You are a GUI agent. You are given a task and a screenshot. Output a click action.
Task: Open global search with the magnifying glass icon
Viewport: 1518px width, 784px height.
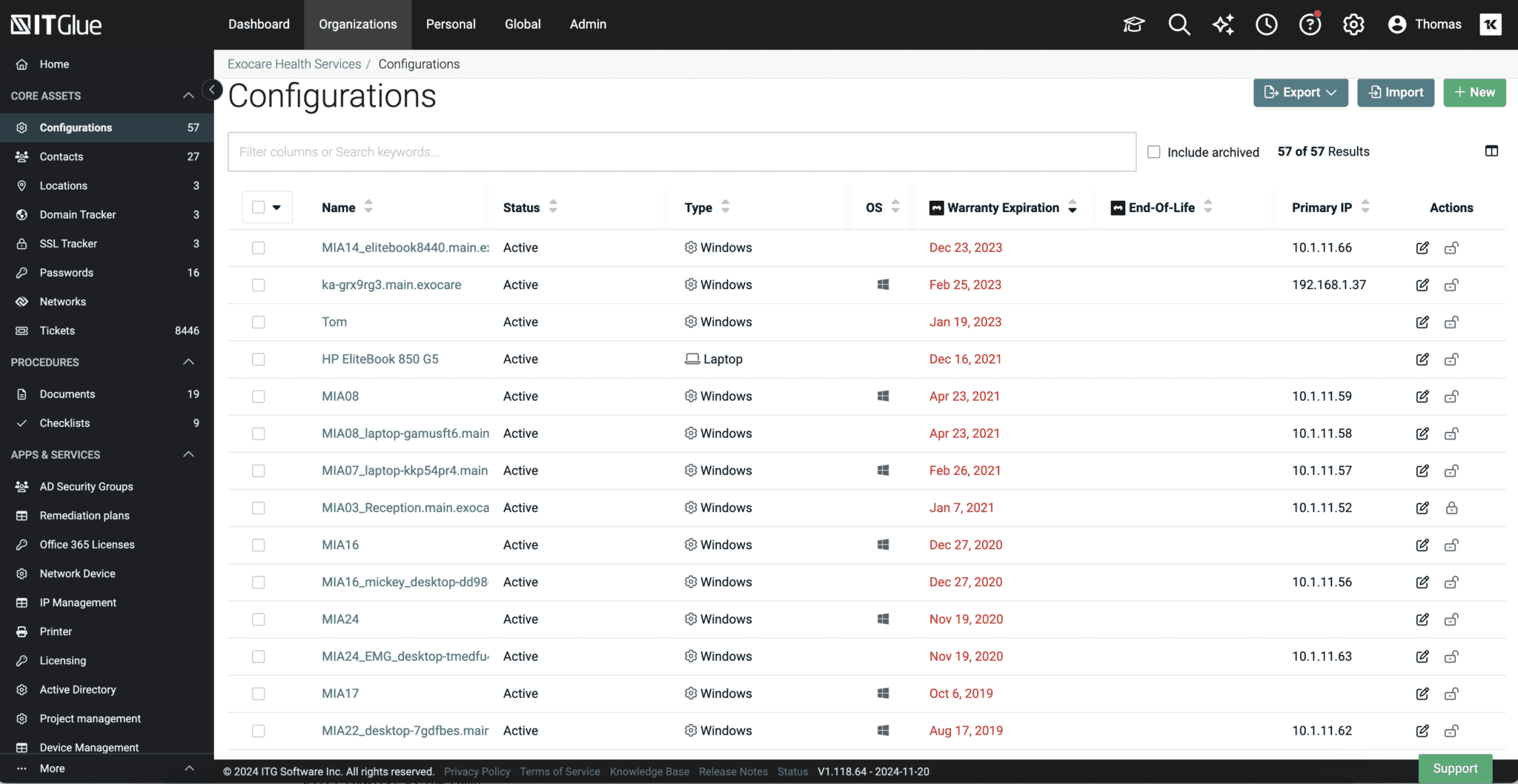point(1179,24)
